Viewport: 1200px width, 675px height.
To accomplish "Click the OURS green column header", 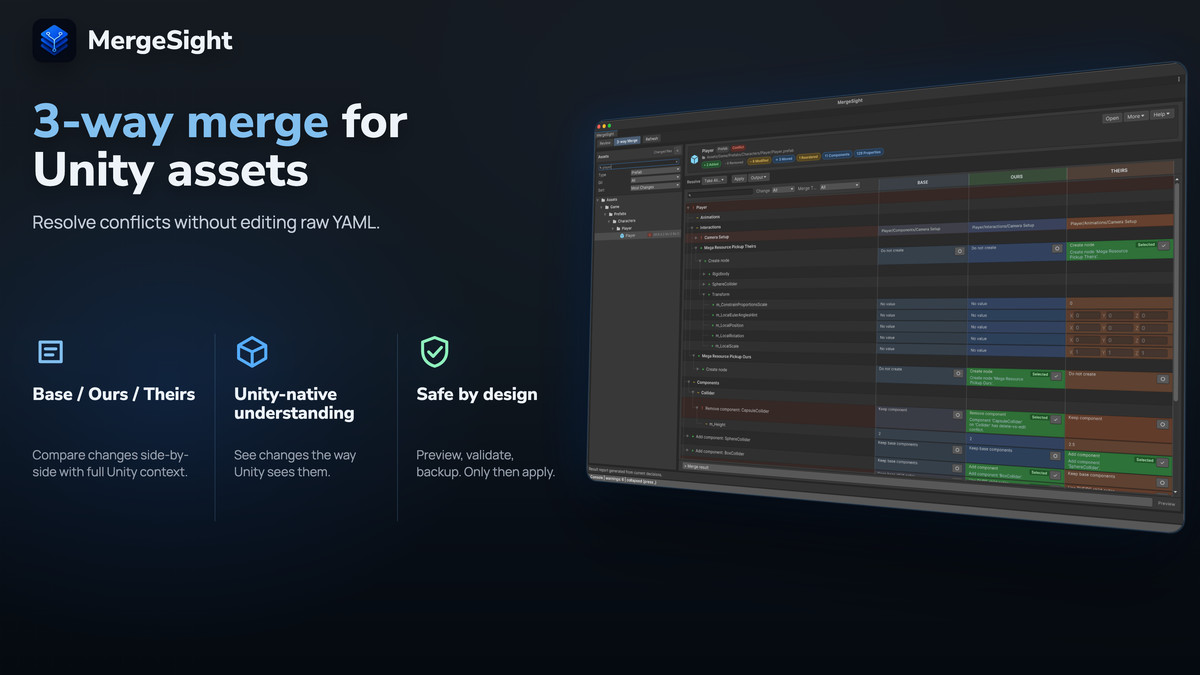I will pos(1017,177).
